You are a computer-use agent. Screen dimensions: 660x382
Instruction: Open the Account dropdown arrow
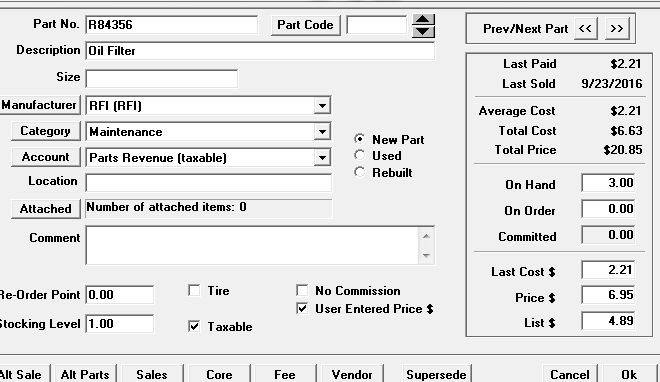[322, 158]
